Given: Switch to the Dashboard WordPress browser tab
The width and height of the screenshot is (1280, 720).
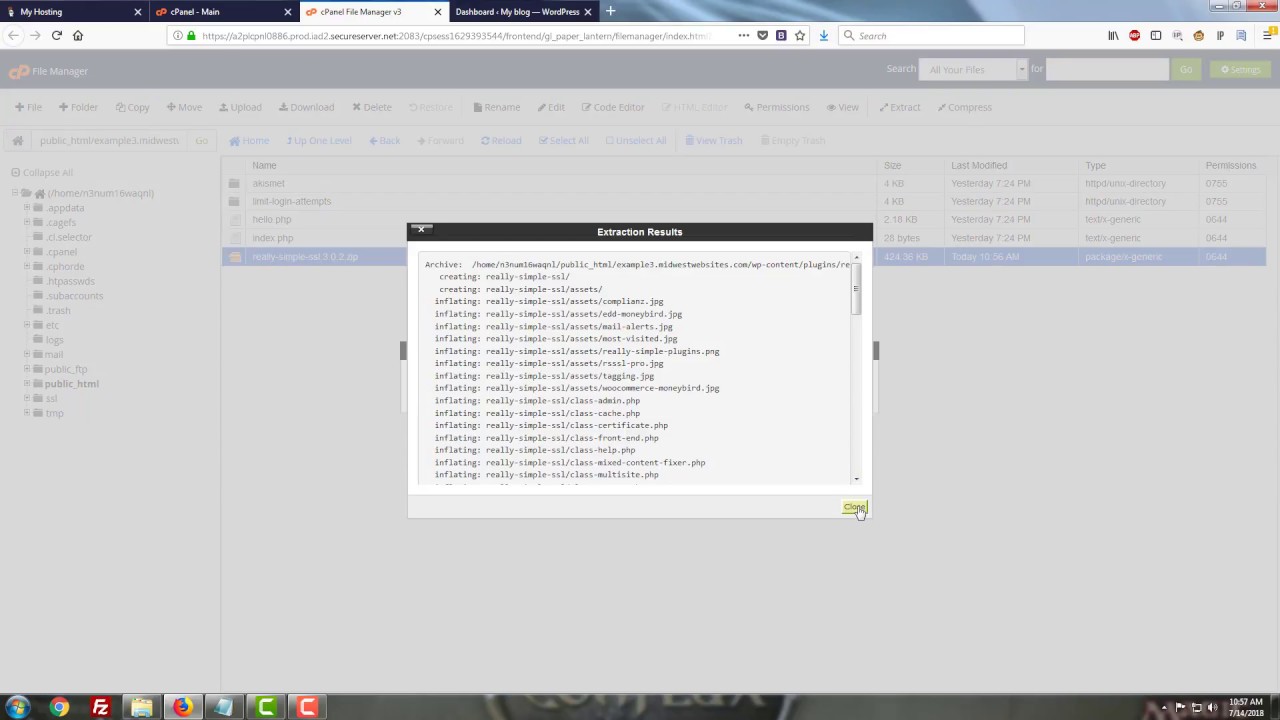Looking at the screenshot, I should [x=523, y=11].
